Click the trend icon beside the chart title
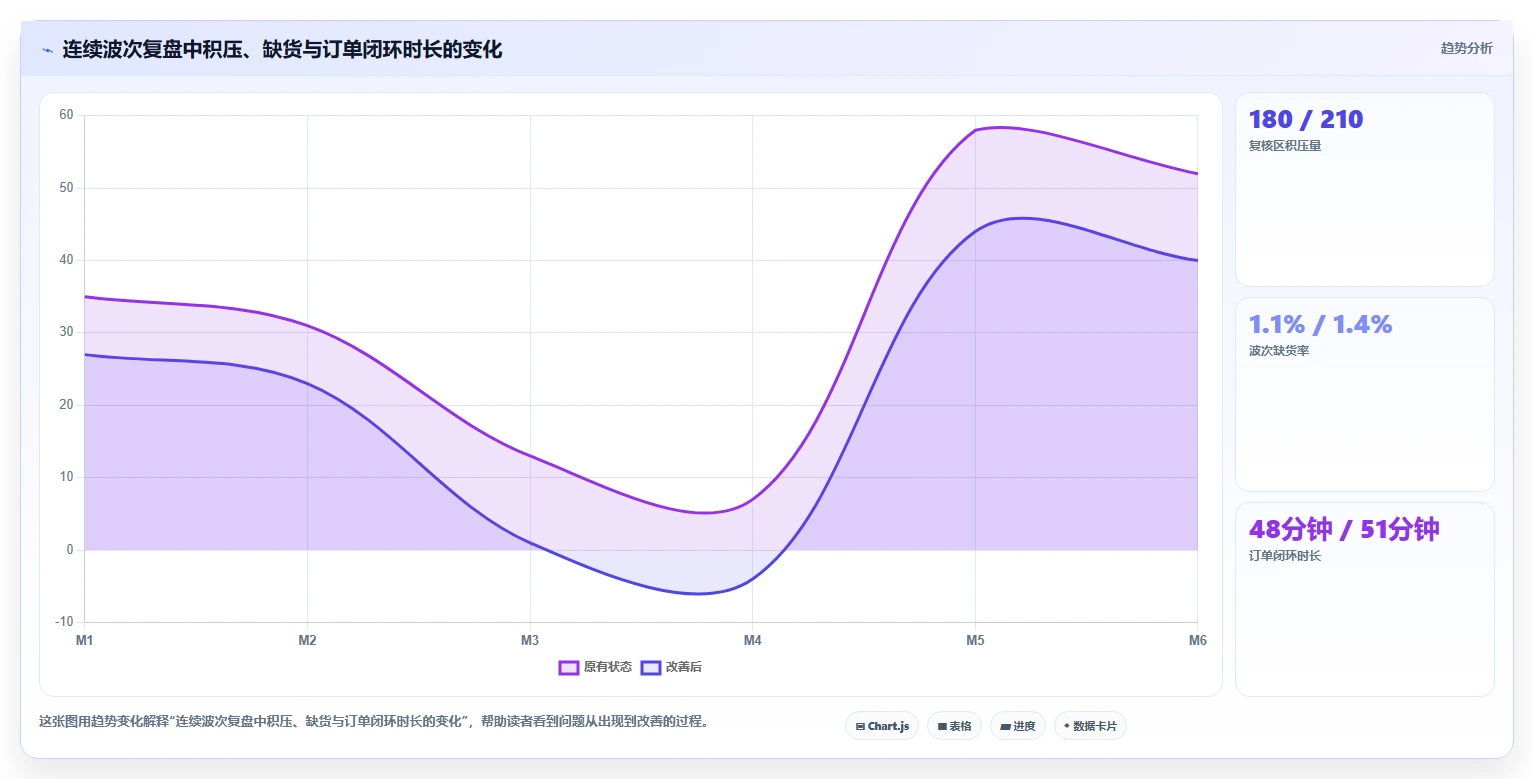This screenshot has width=1534, height=779. coord(47,50)
